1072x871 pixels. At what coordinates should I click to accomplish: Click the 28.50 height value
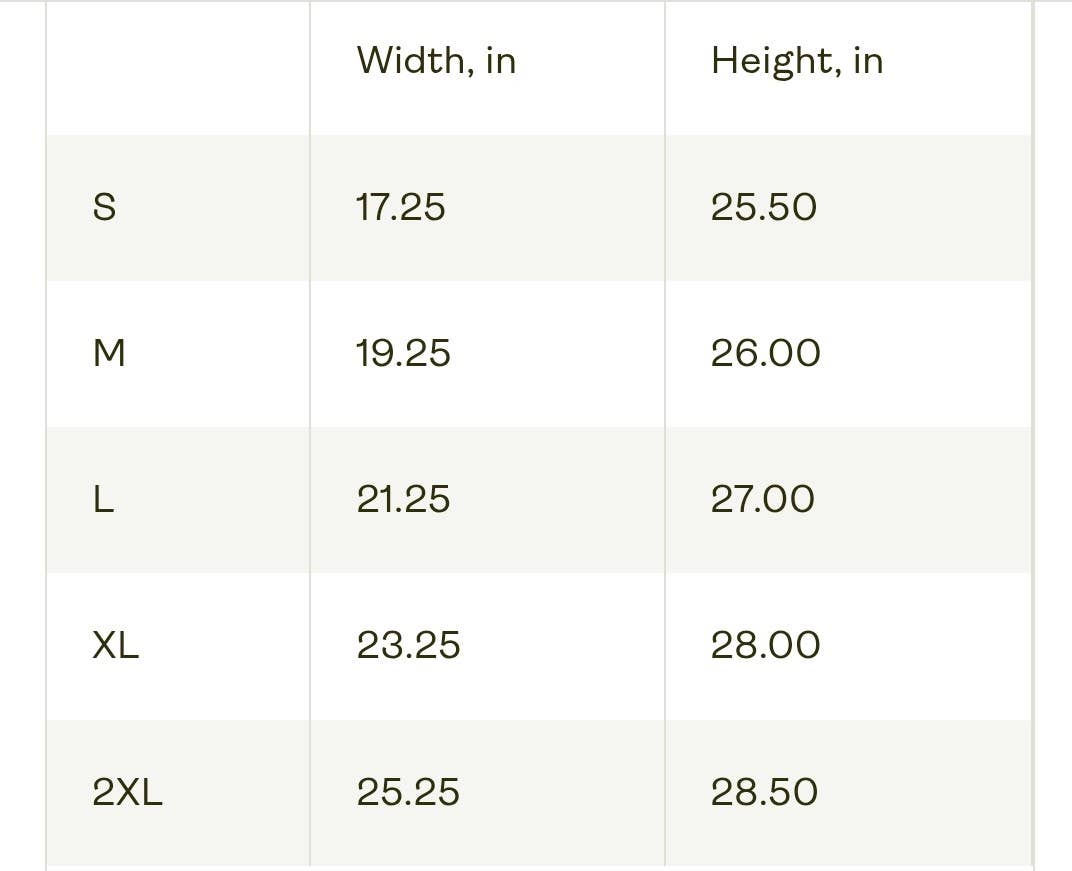pyautogui.click(x=764, y=792)
